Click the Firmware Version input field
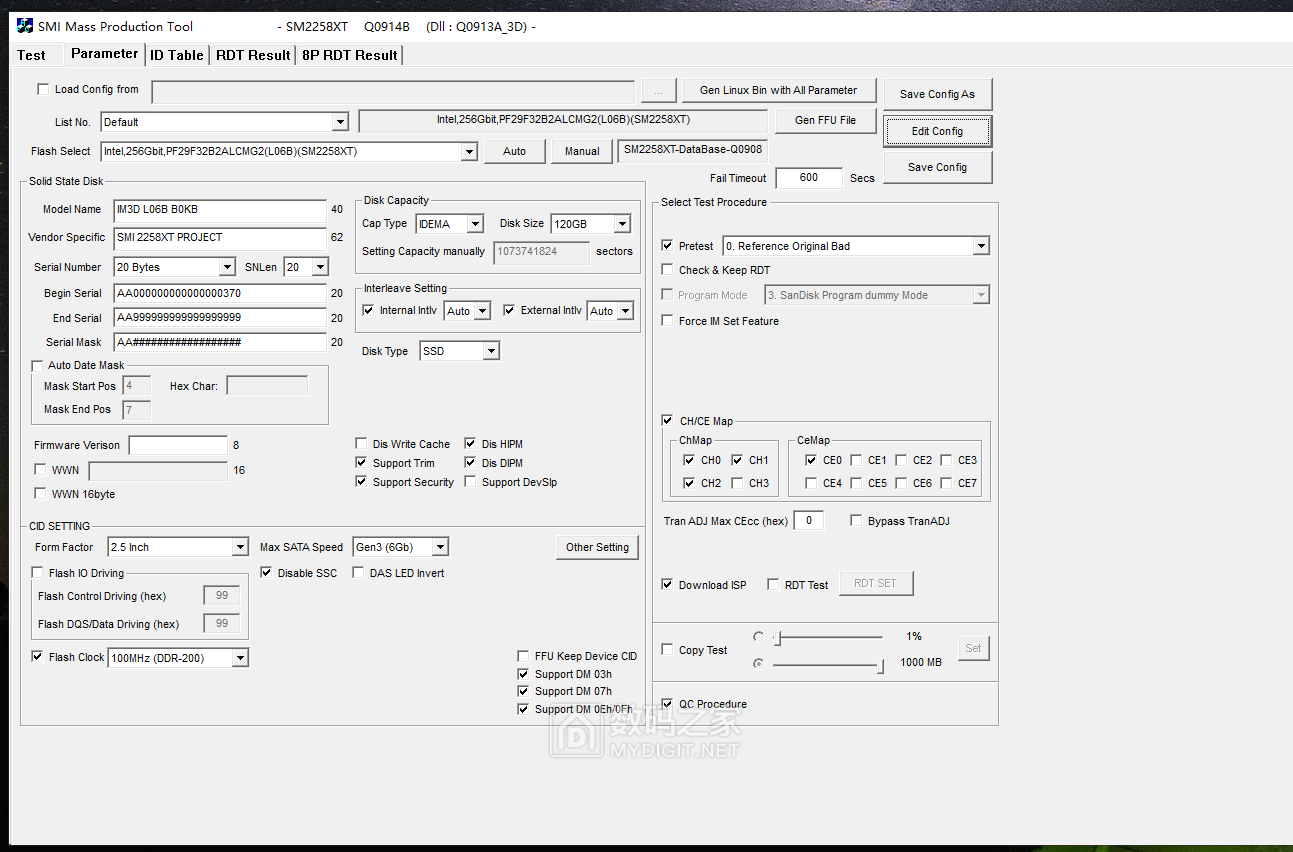This screenshot has height=852, width=1293. (178, 445)
